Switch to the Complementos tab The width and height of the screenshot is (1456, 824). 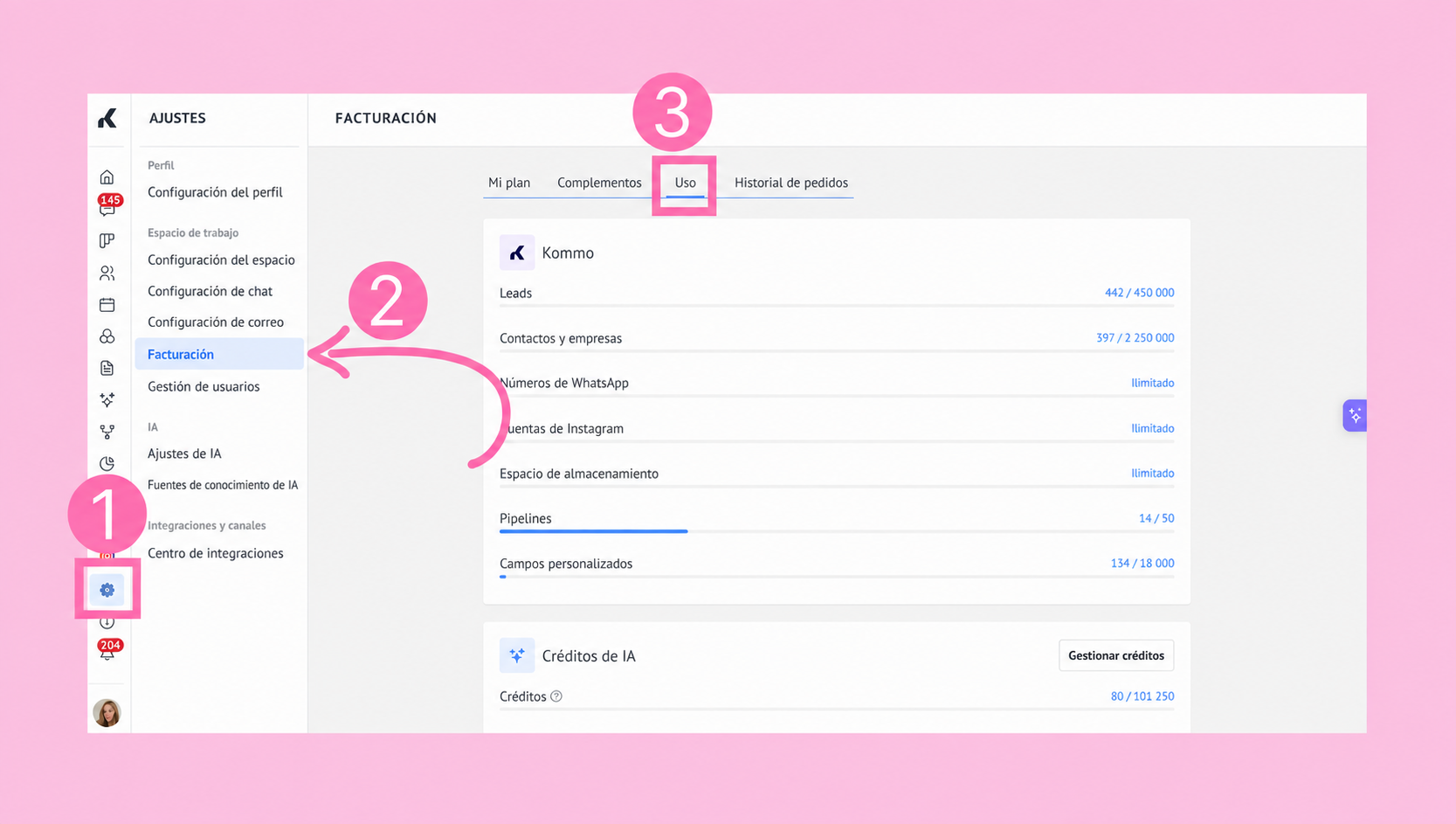(599, 183)
